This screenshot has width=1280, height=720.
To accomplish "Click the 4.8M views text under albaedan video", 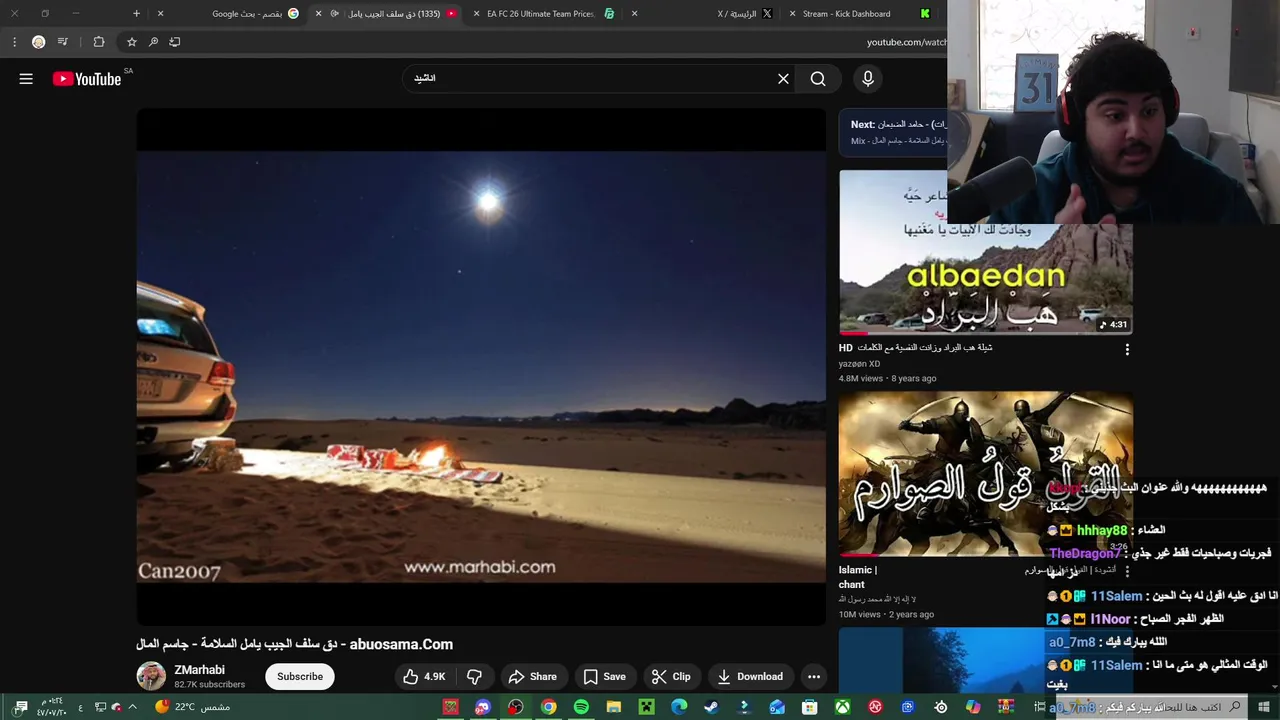I will click(861, 379).
